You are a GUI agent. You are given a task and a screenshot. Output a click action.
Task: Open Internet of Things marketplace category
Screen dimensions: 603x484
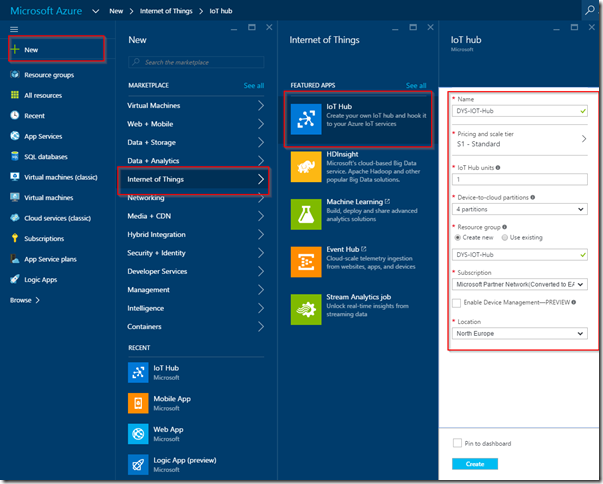[194, 180]
